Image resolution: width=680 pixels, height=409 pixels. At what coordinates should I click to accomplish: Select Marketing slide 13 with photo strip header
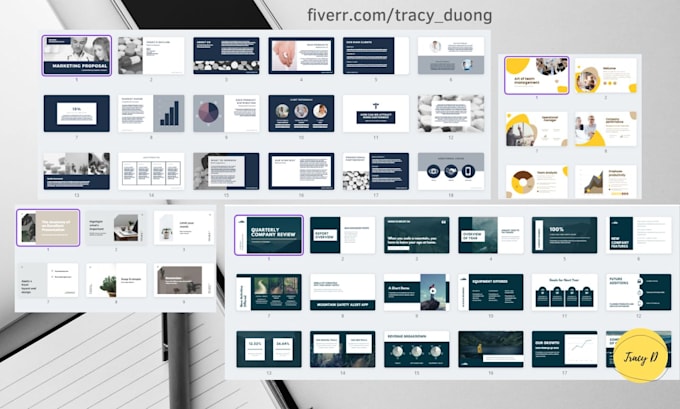(x=77, y=171)
